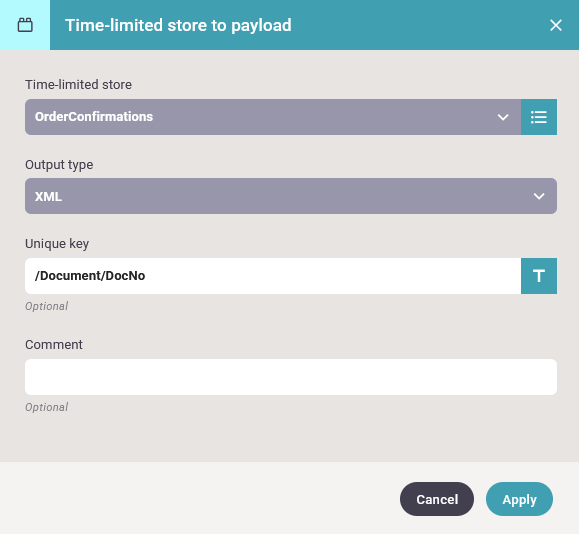Image resolution: width=579 pixels, height=534 pixels.
Task: Open the store list via list icon
Action: (x=539, y=117)
